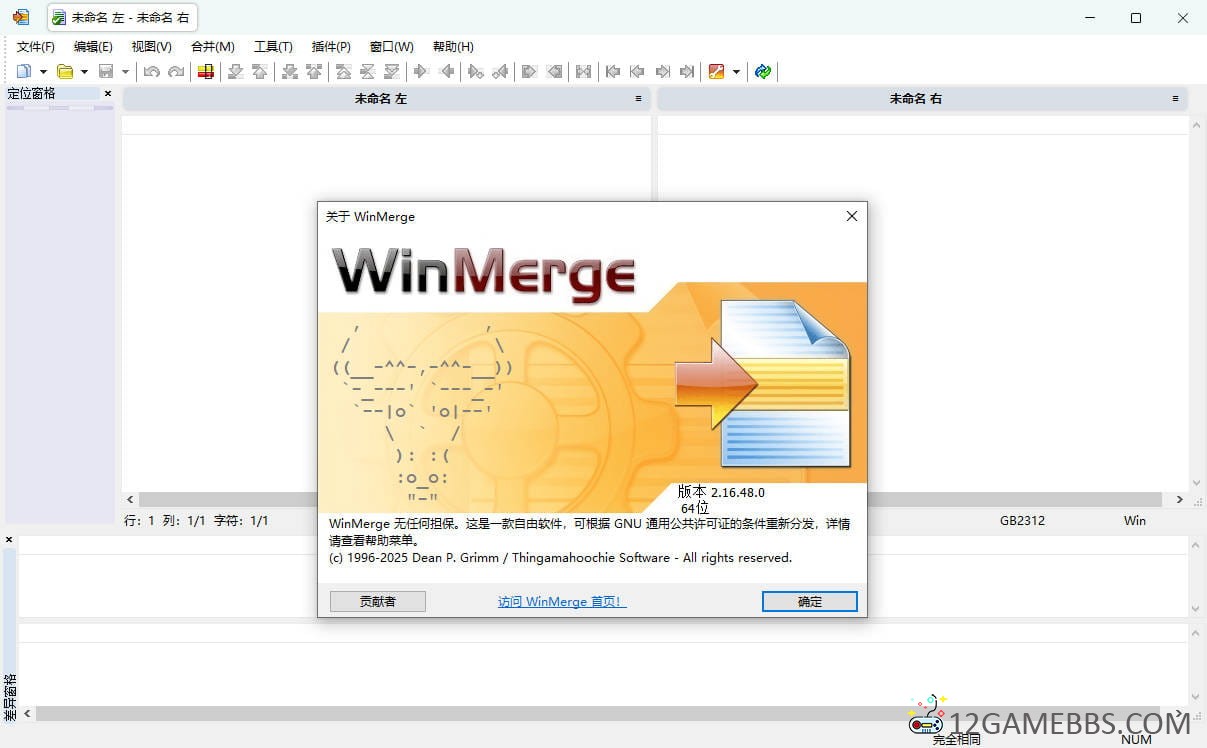Click the 64位 text in About dialog
Viewport: 1207px width, 748px height.
point(695,508)
